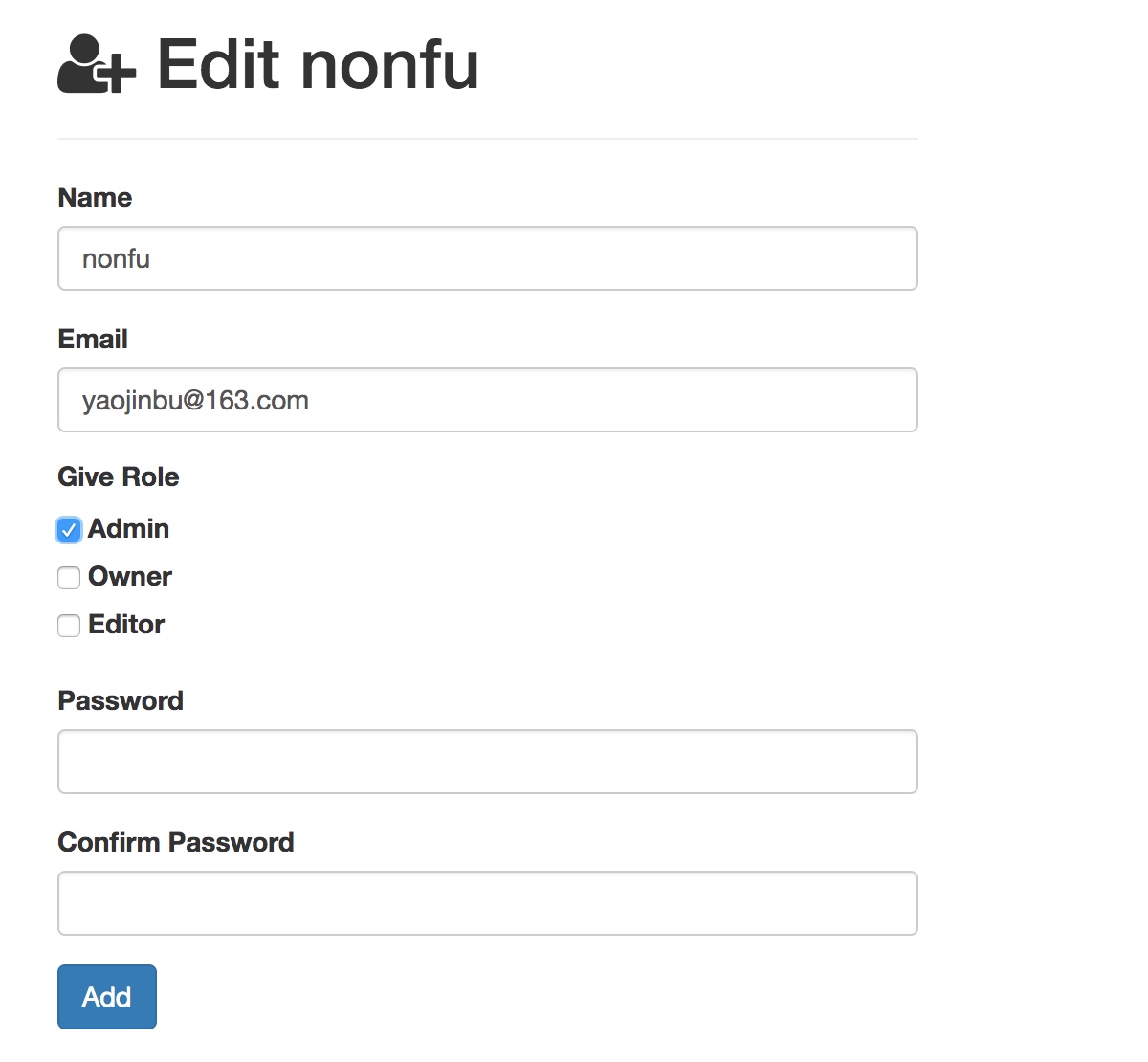Tick the Editor role checkbox
1148x1062 pixels.
tap(69, 626)
